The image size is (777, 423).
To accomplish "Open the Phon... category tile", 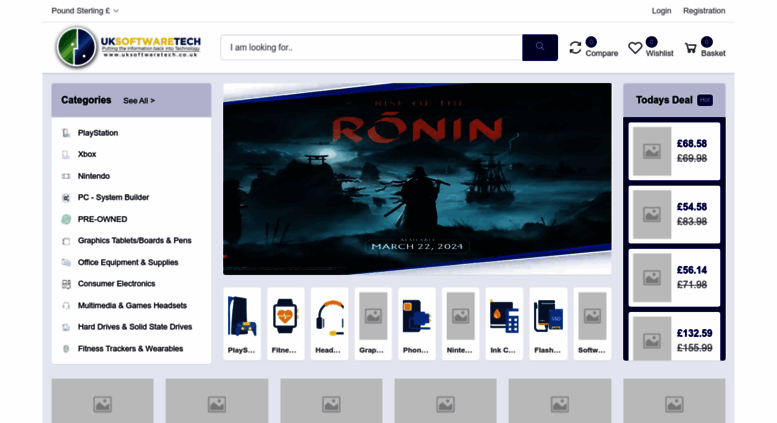I will pyautogui.click(x=416, y=324).
